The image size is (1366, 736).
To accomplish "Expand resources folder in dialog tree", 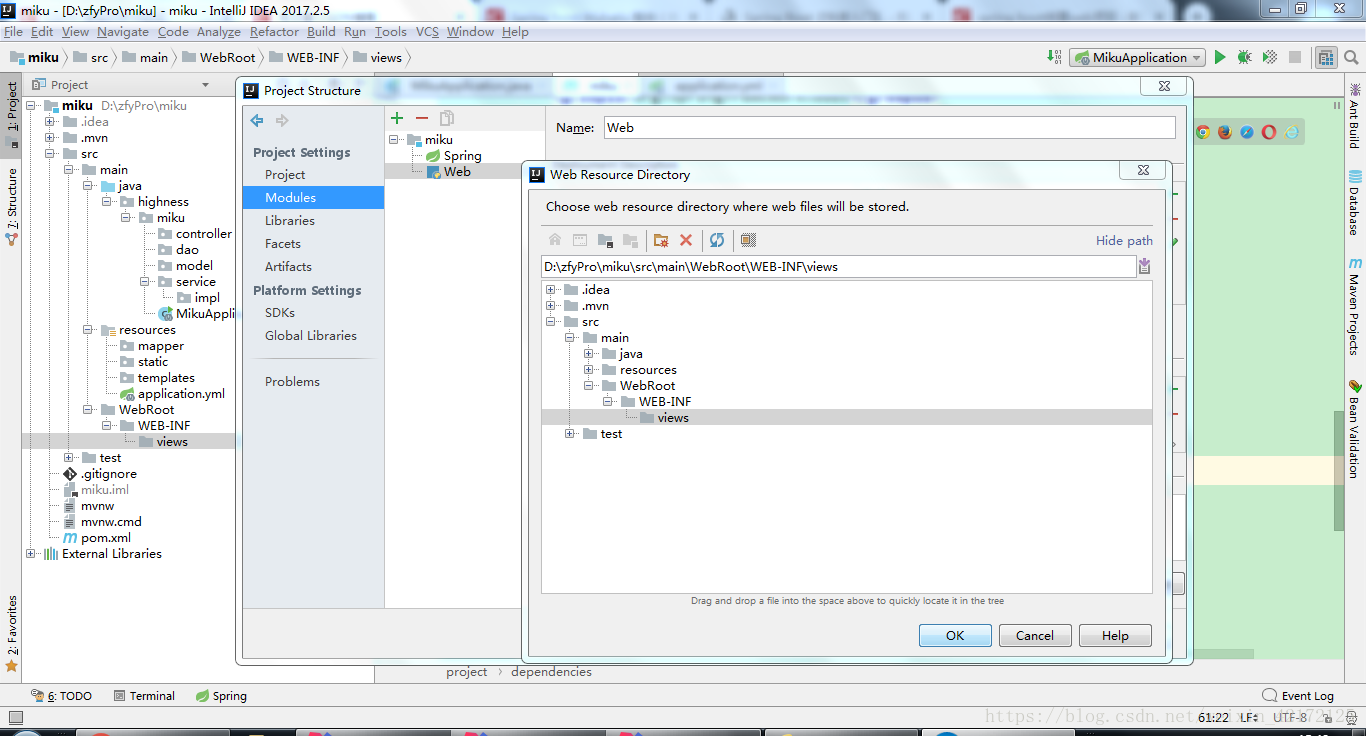I will [589, 370].
